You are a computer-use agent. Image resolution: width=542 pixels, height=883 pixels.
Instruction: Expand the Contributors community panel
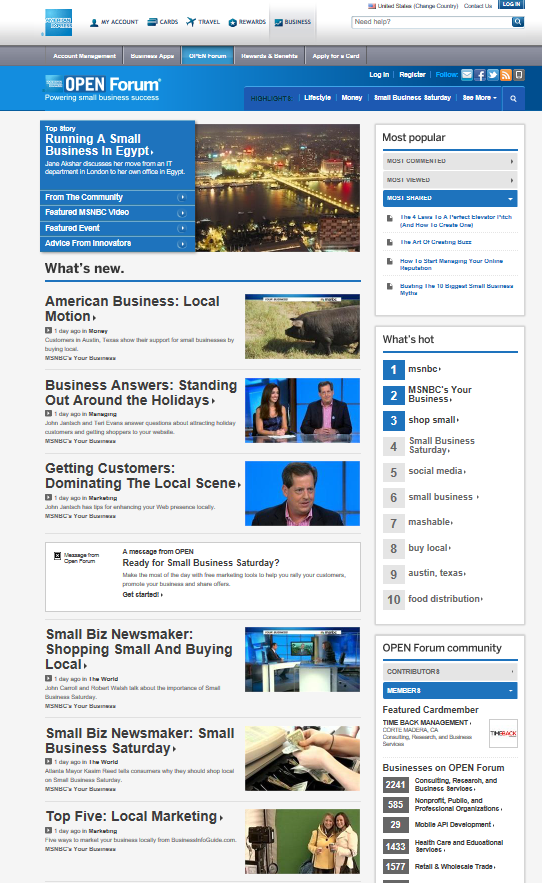pos(450,671)
